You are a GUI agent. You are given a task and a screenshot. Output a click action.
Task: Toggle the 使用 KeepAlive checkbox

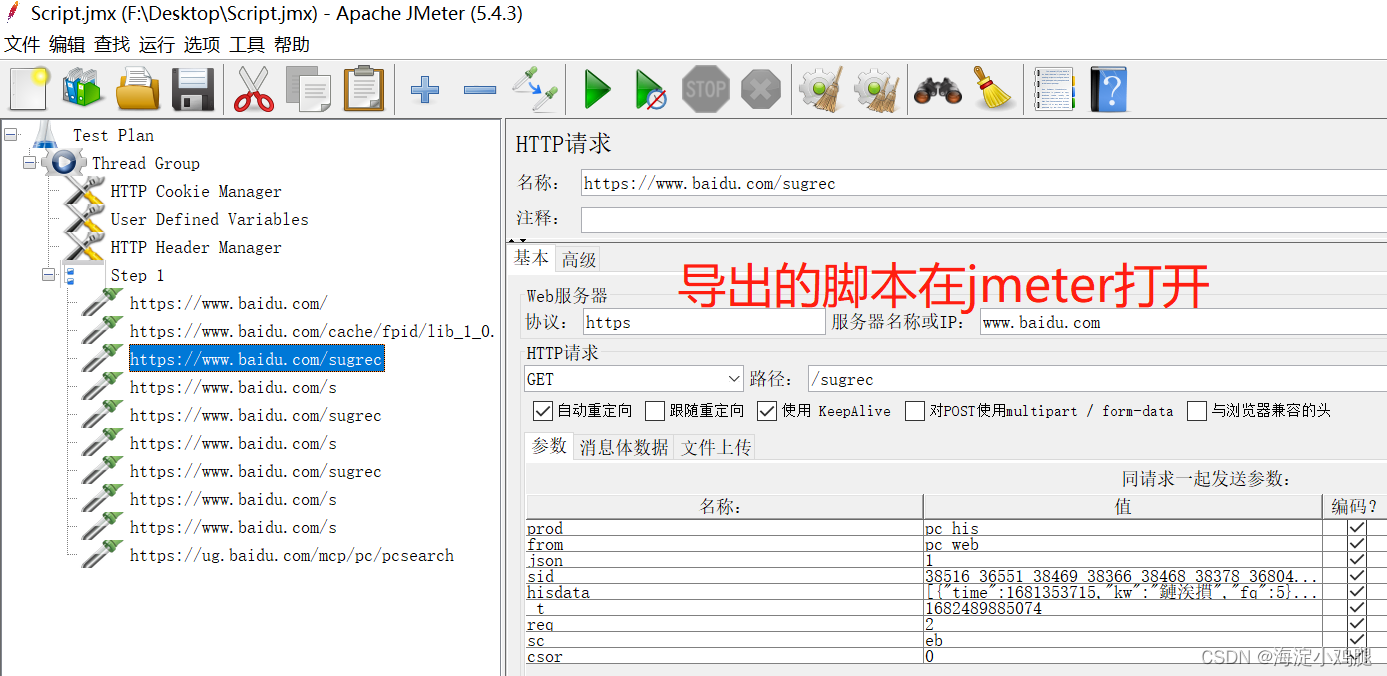tap(767, 411)
